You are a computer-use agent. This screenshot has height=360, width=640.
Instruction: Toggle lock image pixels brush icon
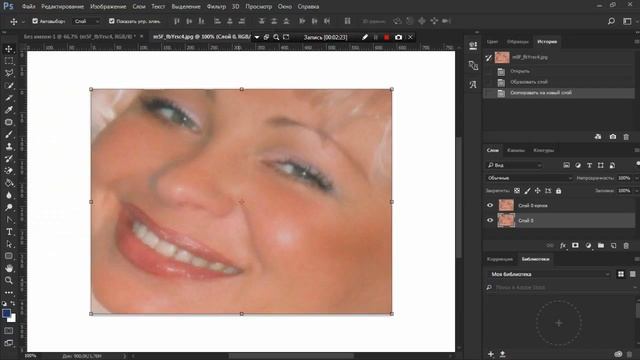(527, 191)
